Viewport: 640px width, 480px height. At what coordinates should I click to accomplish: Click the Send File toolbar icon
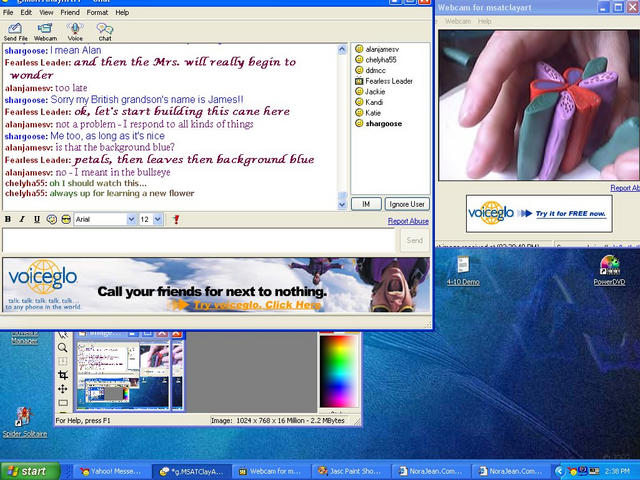[16, 32]
